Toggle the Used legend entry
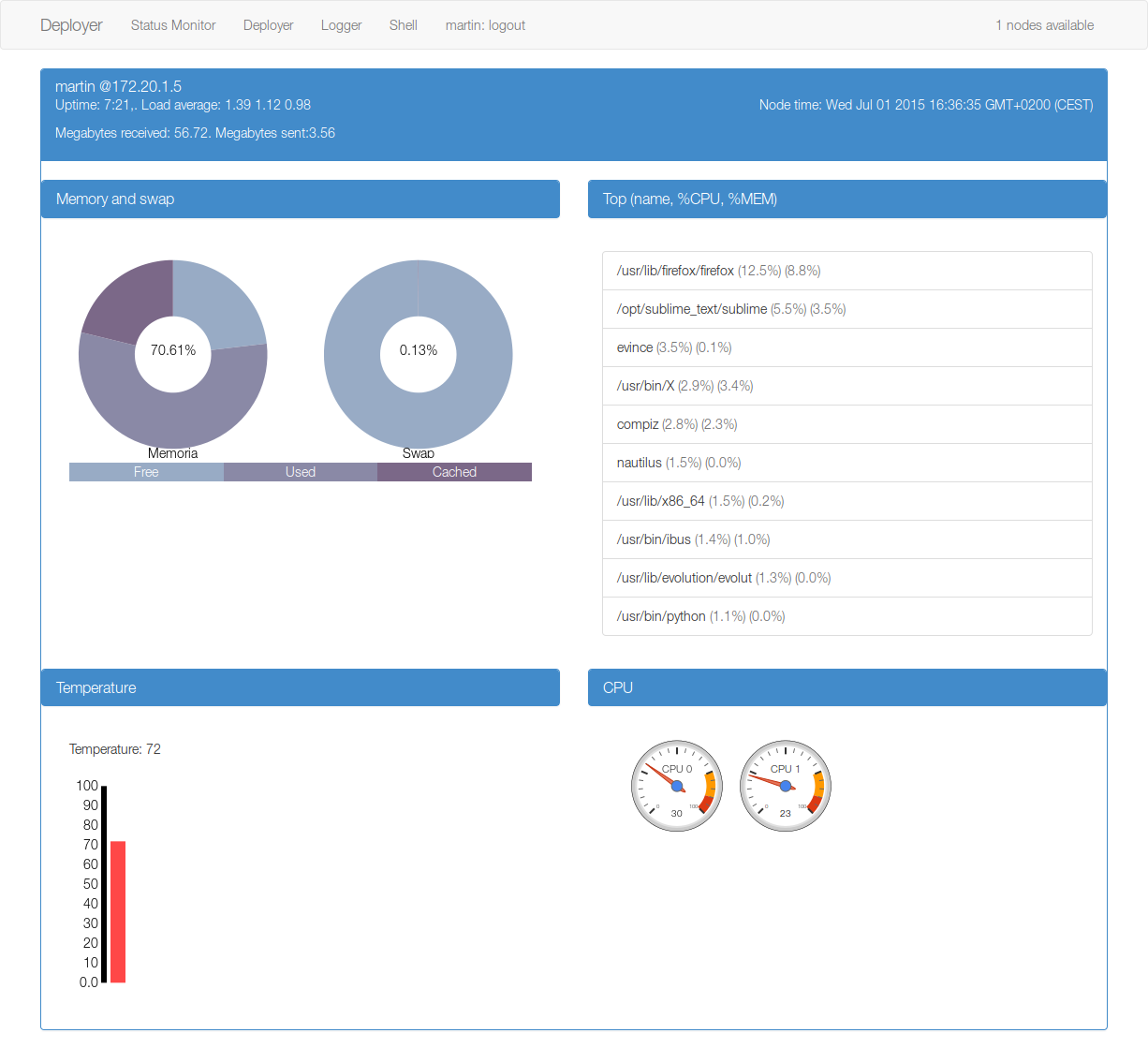The image size is (1148, 1048). (x=300, y=472)
